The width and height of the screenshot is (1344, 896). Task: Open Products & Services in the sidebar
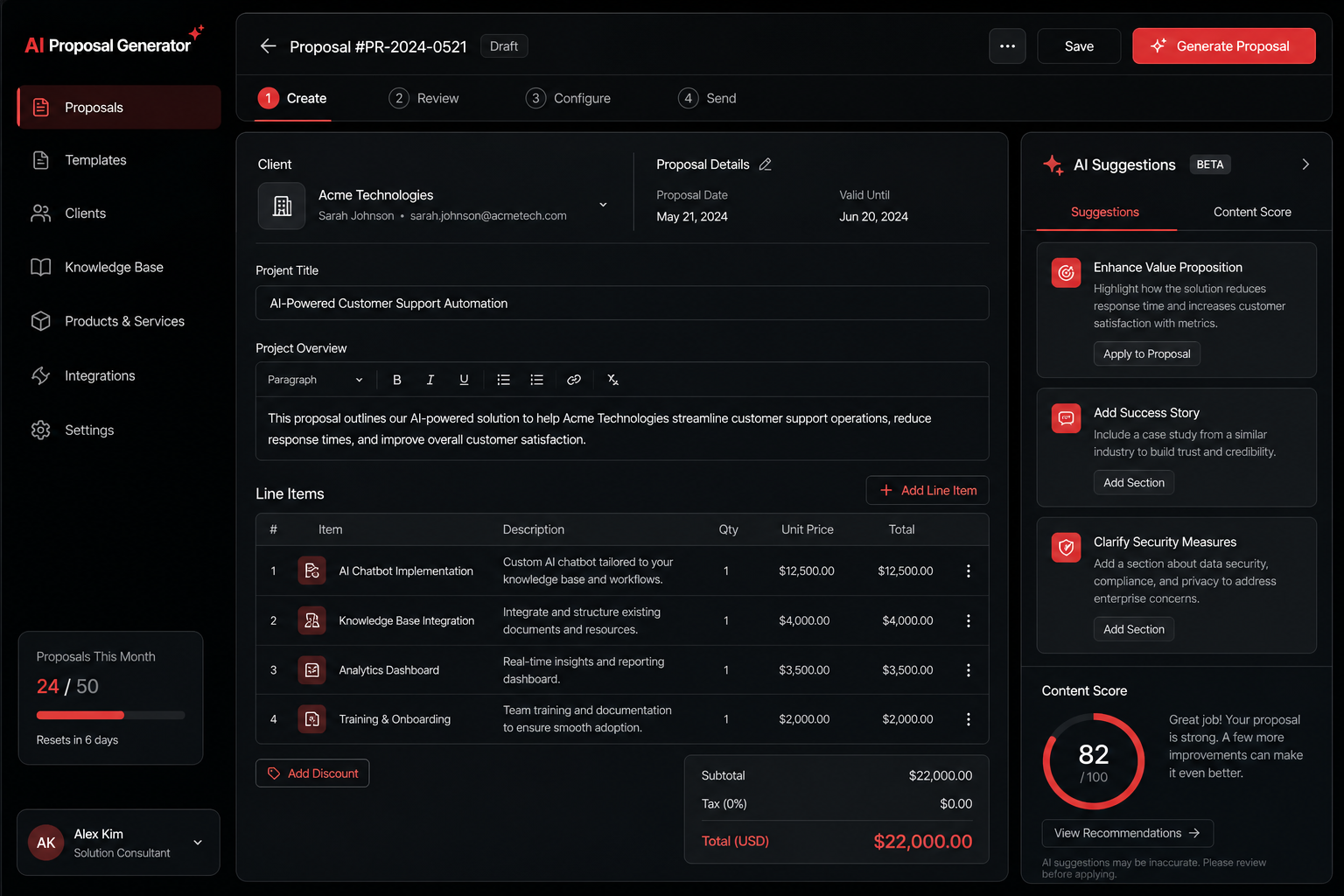[x=119, y=321]
